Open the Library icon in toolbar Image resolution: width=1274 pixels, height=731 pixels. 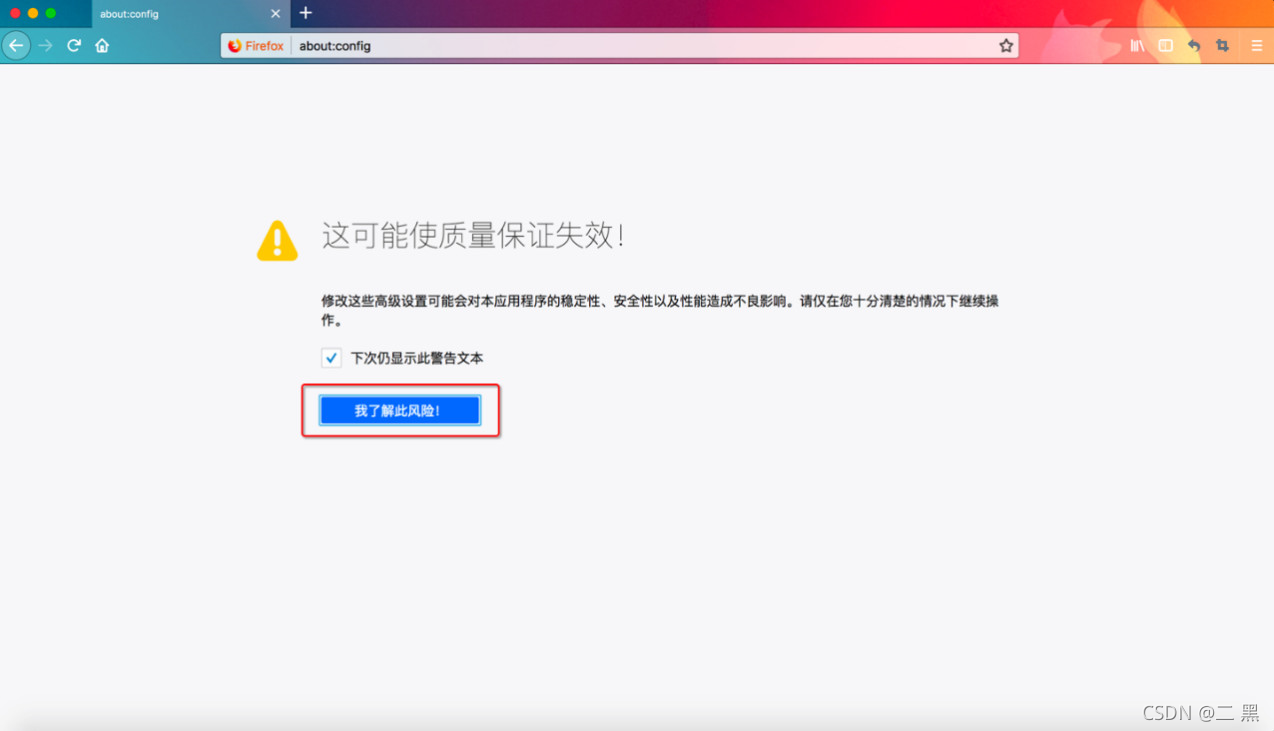pyautogui.click(x=1137, y=46)
